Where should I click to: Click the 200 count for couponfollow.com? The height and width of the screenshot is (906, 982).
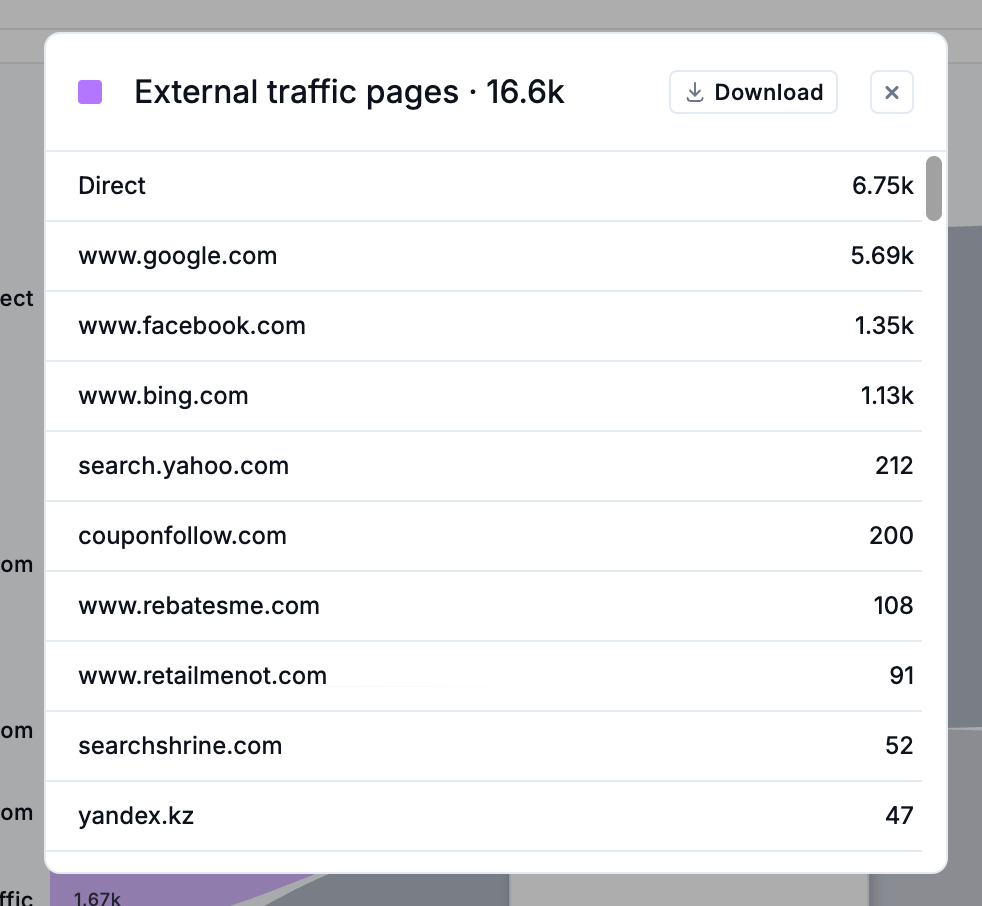pos(891,536)
